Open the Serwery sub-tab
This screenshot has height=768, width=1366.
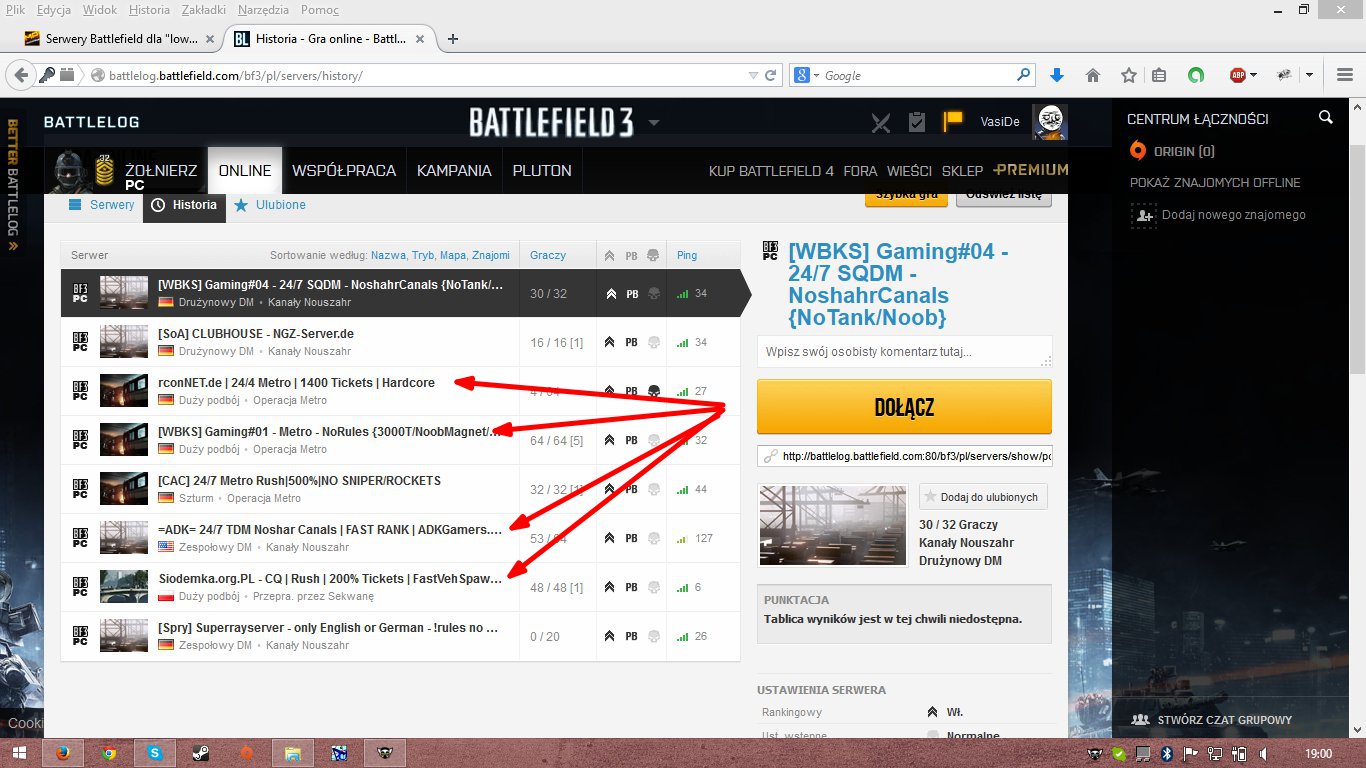[101, 205]
